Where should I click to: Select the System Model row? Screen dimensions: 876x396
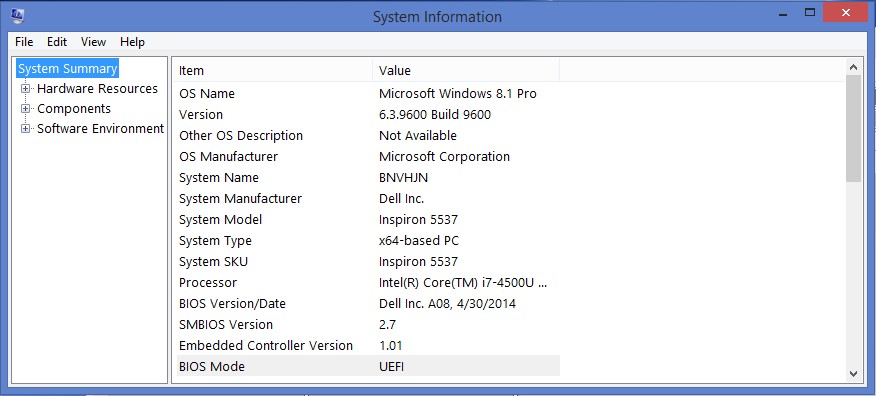click(x=368, y=220)
